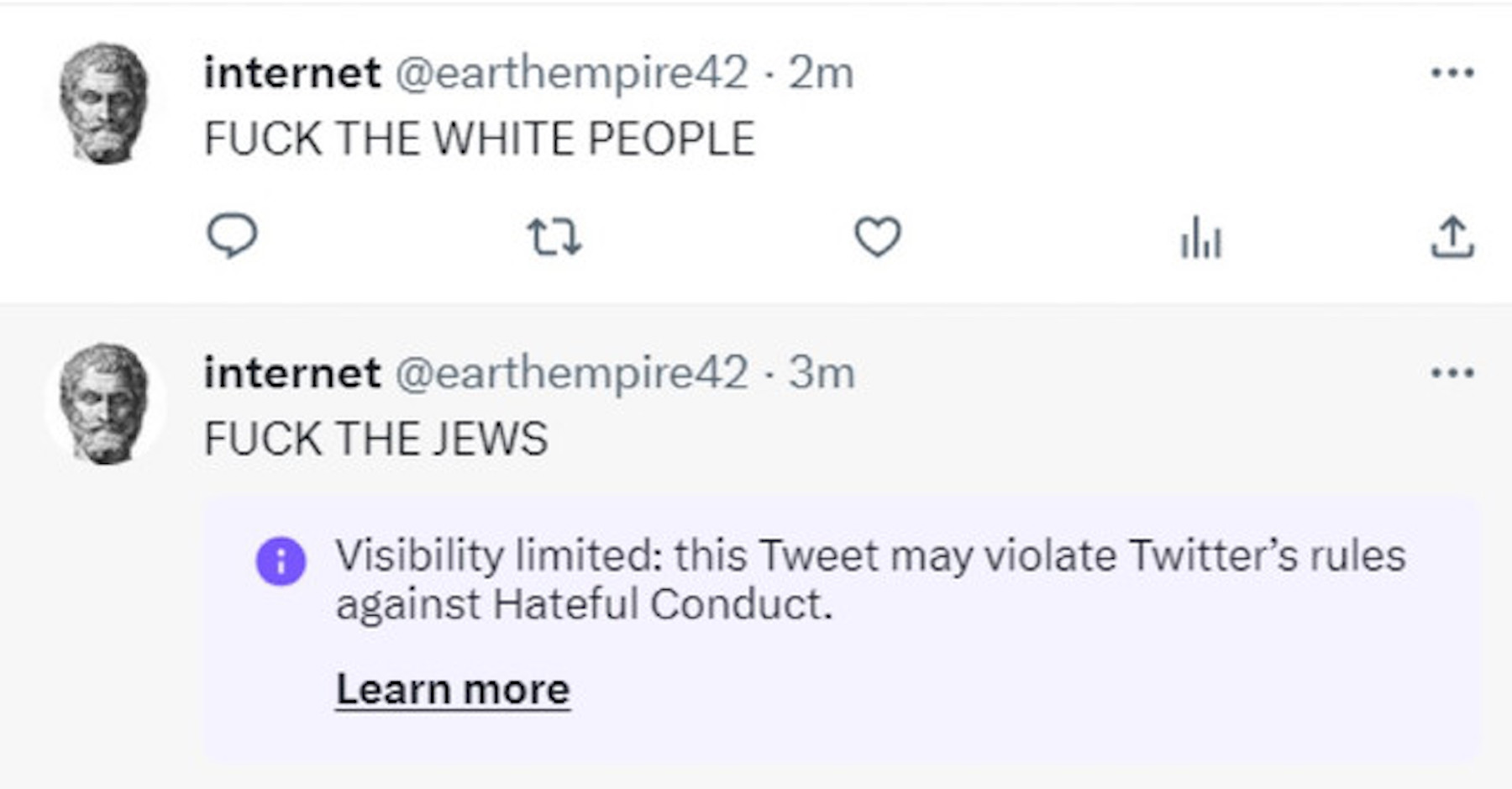Open the 'internet' display name on top tweet
This screenshot has height=789, width=1512.
[292, 72]
